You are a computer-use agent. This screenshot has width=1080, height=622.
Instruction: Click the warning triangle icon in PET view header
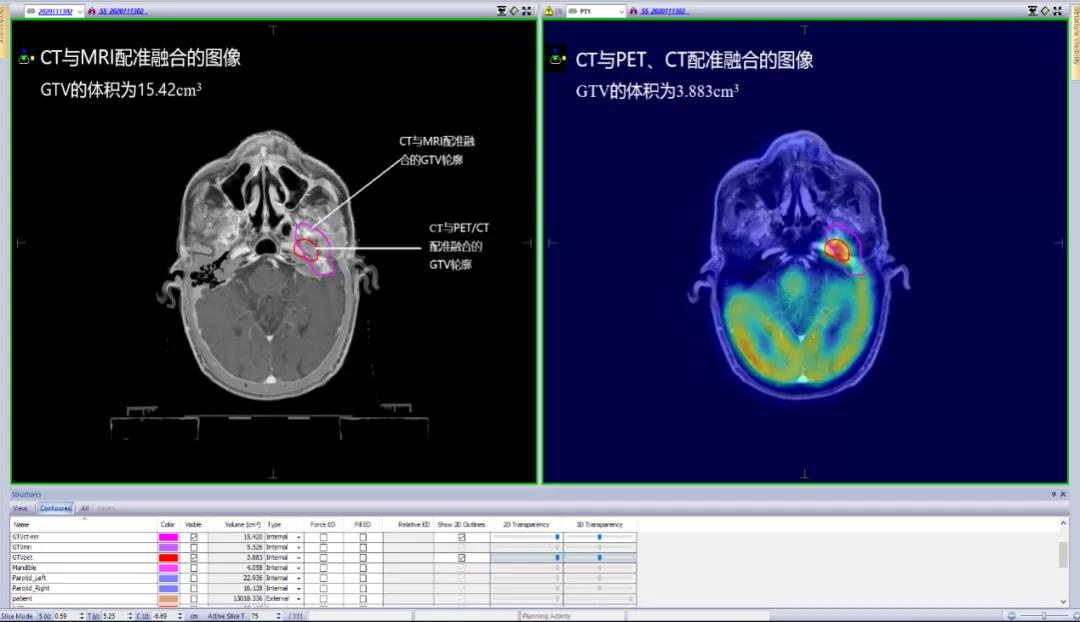pyautogui.click(x=548, y=11)
